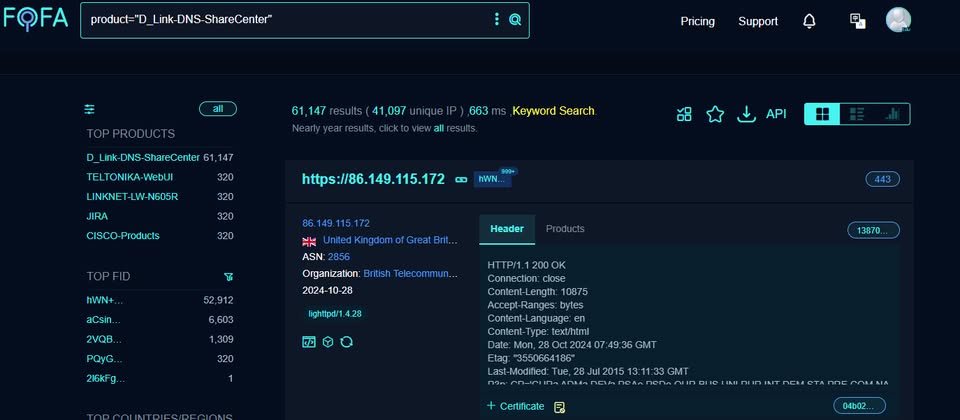Image resolution: width=960 pixels, height=420 pixels.
Task: Open Support menu
Action: [758, 21]
